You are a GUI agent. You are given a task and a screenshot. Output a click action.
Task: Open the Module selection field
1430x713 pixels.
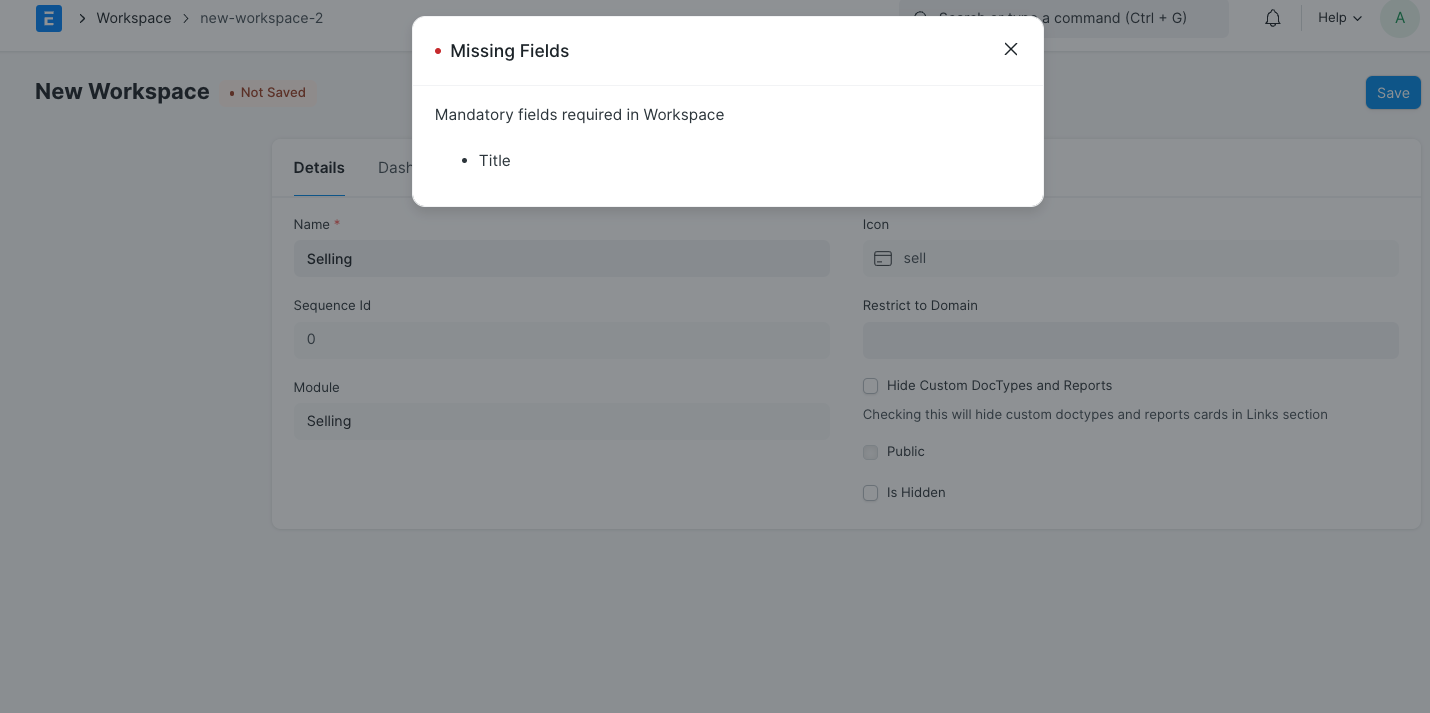pos(561,421)
